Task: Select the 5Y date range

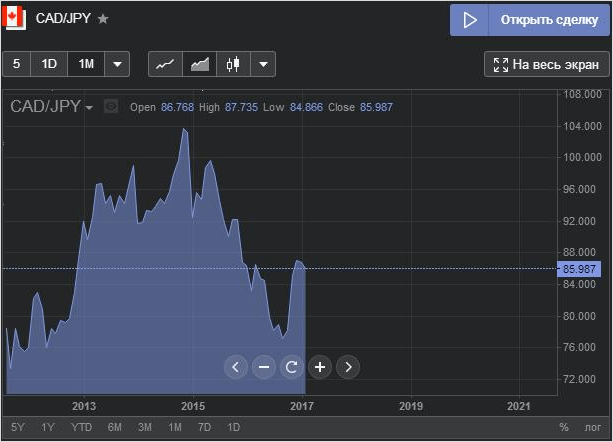Action: tap(18, 428)
